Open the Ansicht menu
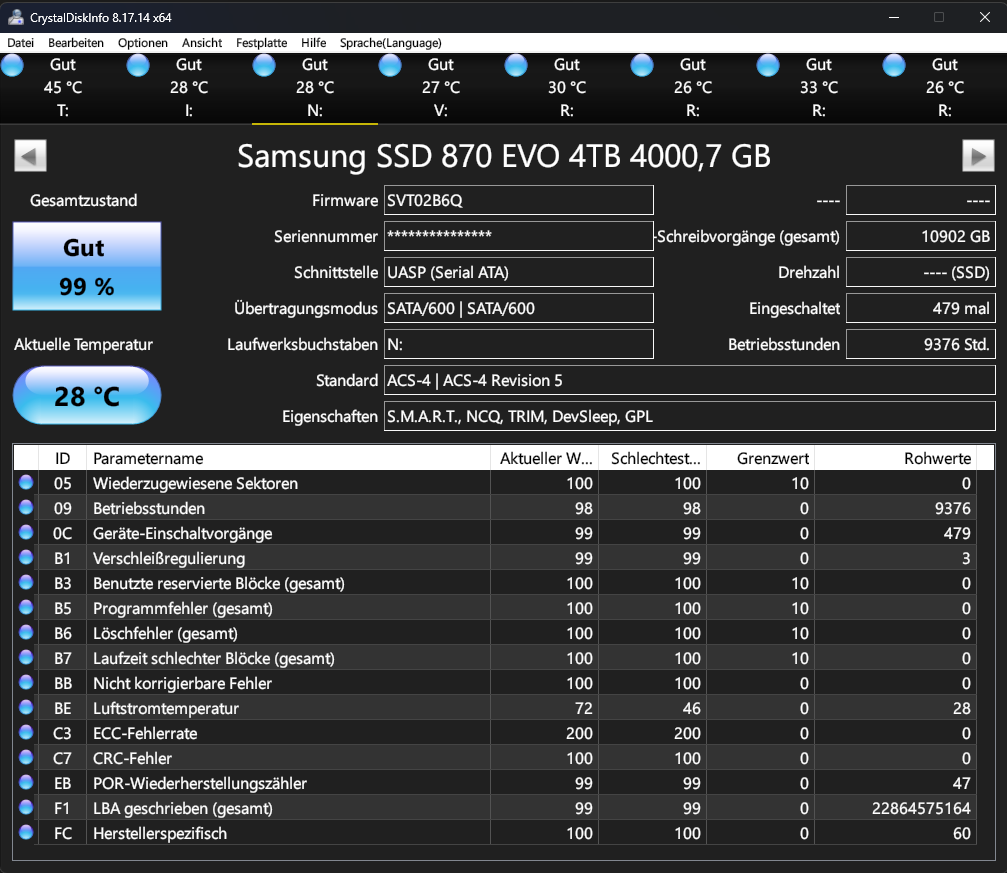Screen dimensions: 1007x873 pos(202,43)
